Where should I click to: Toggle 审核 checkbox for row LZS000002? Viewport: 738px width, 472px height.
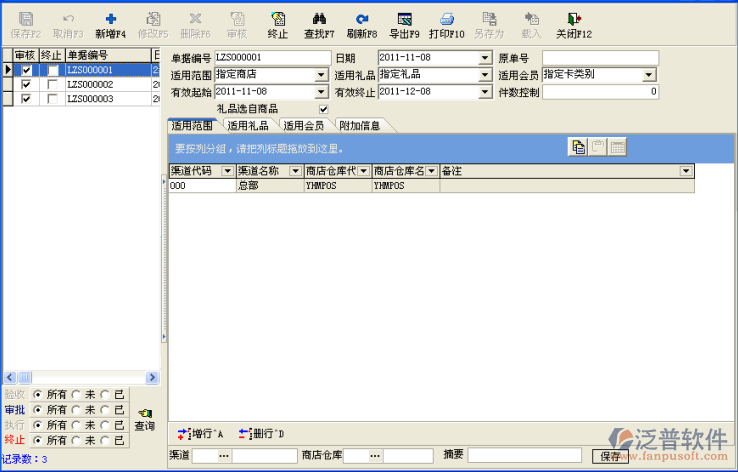(26, 85)
